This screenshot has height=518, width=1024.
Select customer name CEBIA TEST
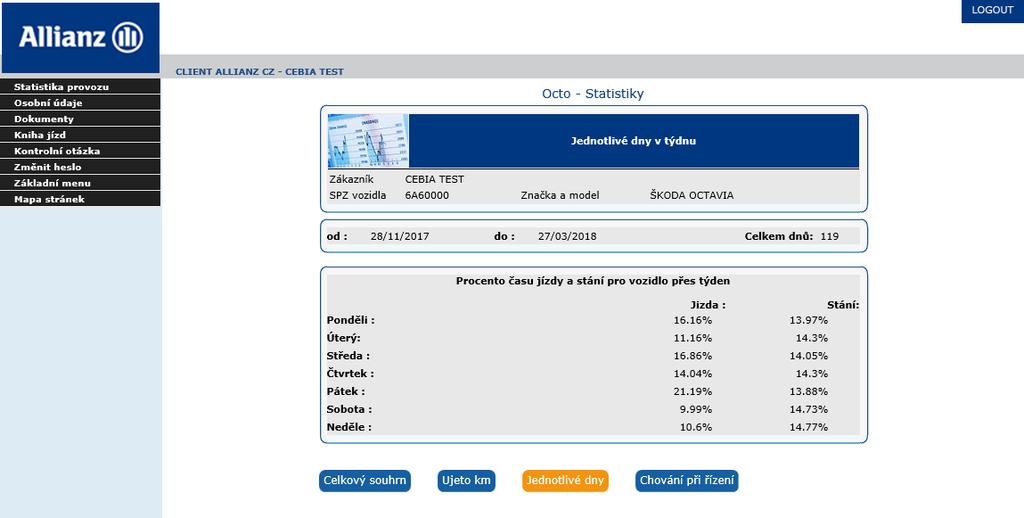[x=434, y=179]
